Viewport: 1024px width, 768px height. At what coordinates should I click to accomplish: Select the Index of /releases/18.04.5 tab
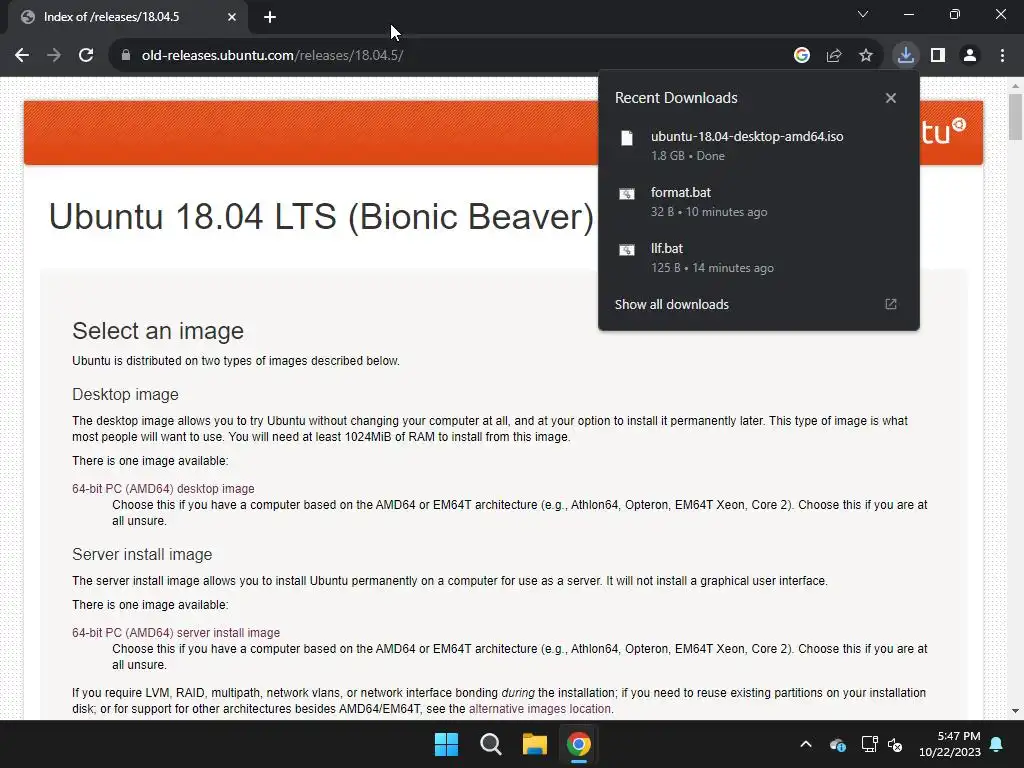coord(127,17)
